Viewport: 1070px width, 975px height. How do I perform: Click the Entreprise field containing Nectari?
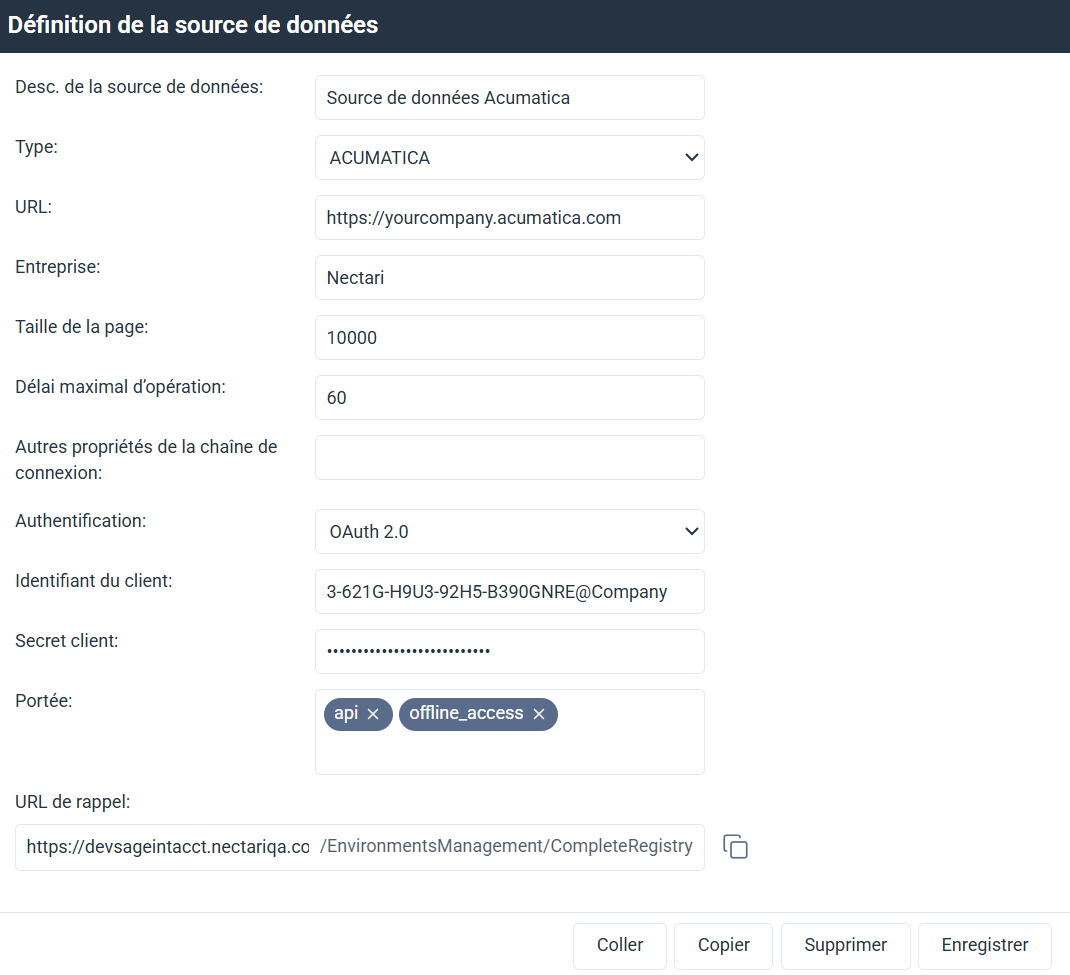coord(510,278)
